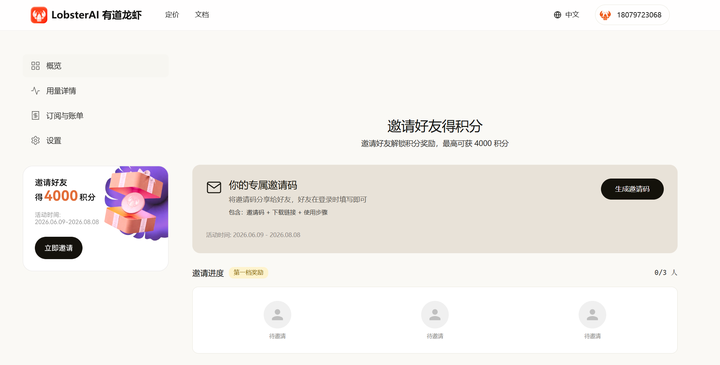
Task: Click the 第一档奖励 badge
Action: [248, 272]
